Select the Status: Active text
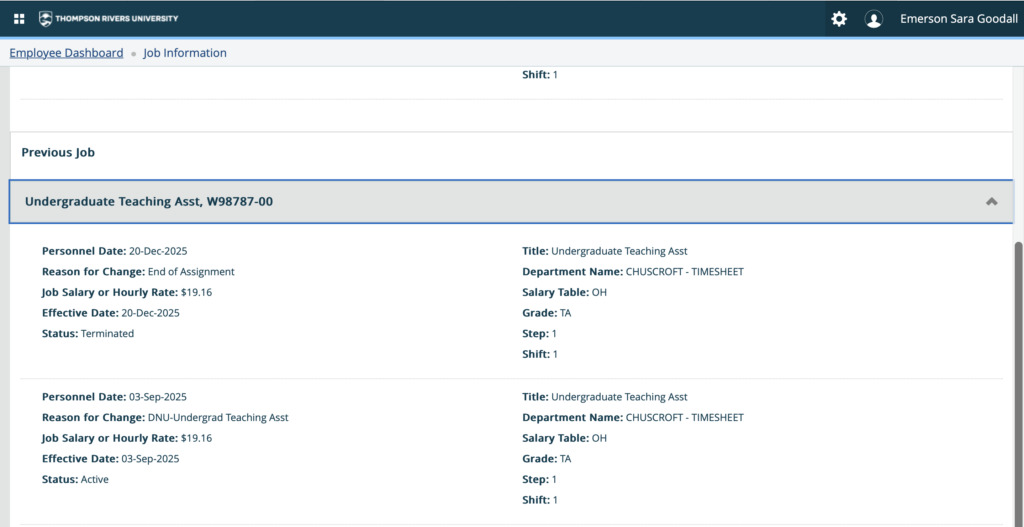This screenshot has height=527, width=1024. (76, 479)
